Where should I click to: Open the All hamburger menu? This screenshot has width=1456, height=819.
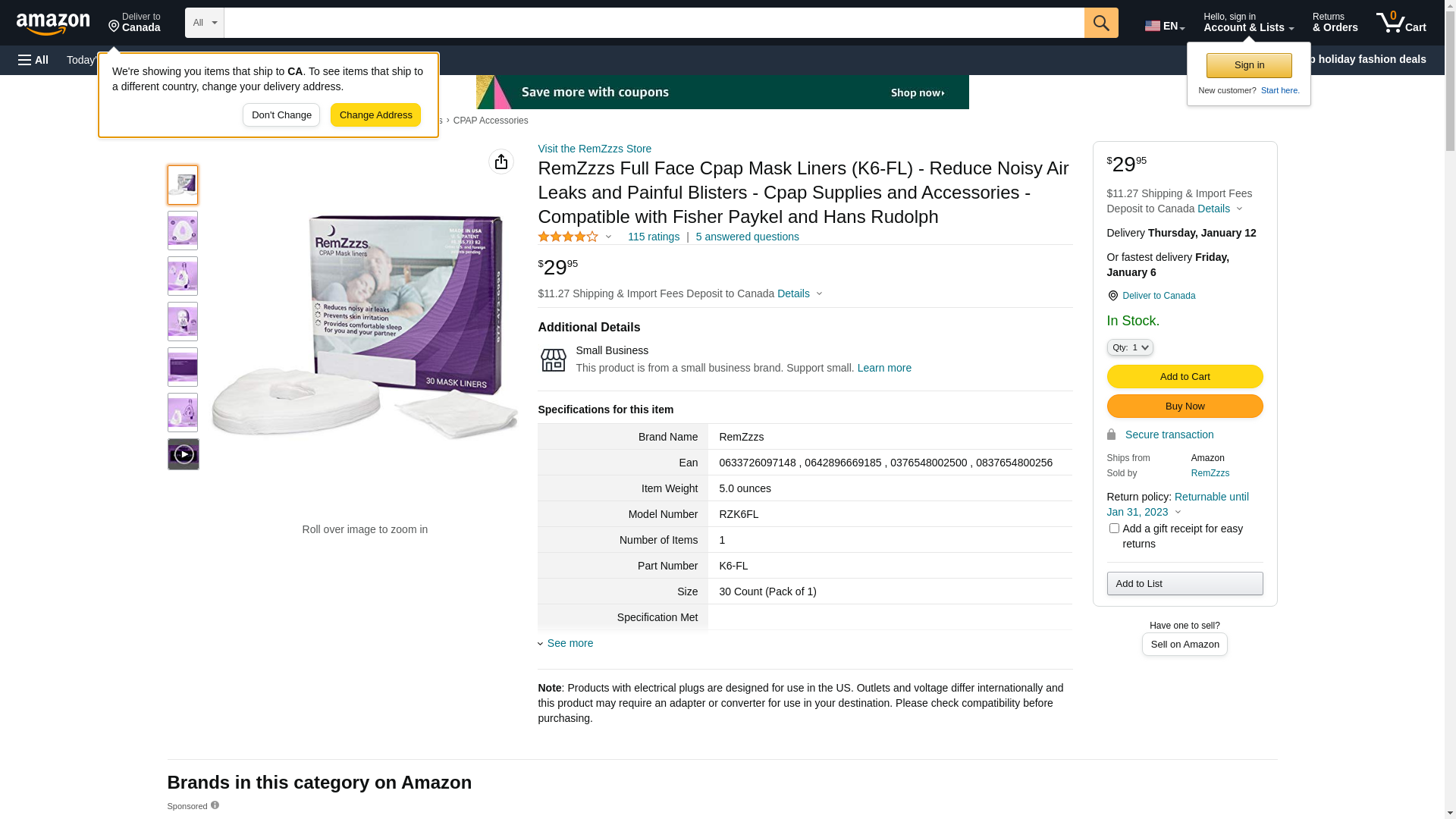pyautogui.click(x=33, y=60)
